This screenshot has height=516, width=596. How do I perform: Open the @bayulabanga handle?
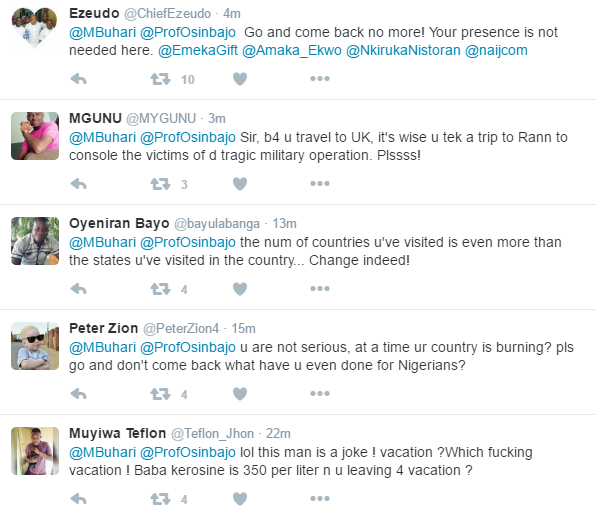click(x=217, y=224)
